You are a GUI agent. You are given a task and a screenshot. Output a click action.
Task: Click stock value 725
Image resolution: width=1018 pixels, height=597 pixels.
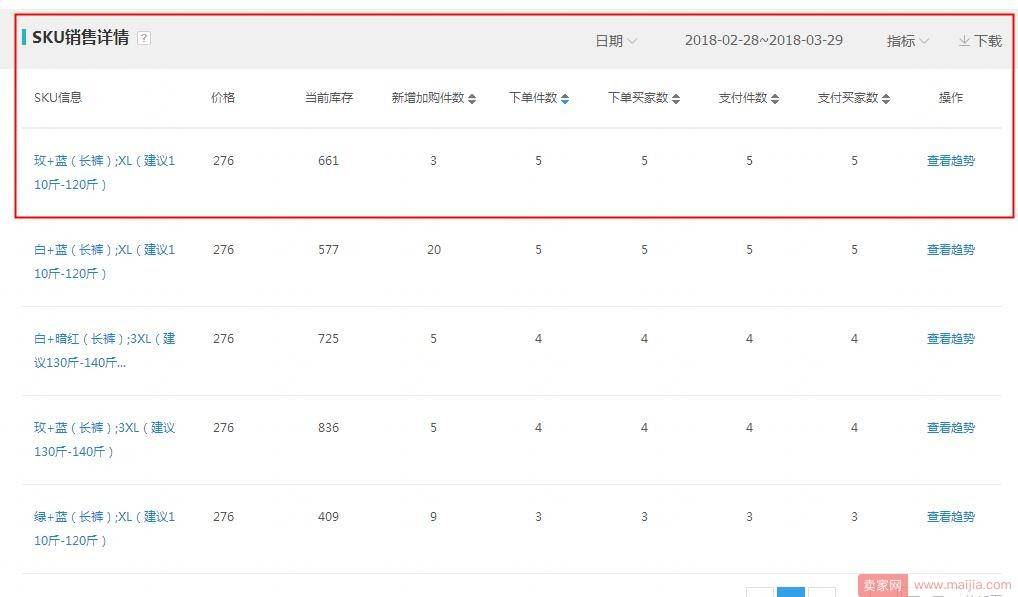(x=329, y=339)
